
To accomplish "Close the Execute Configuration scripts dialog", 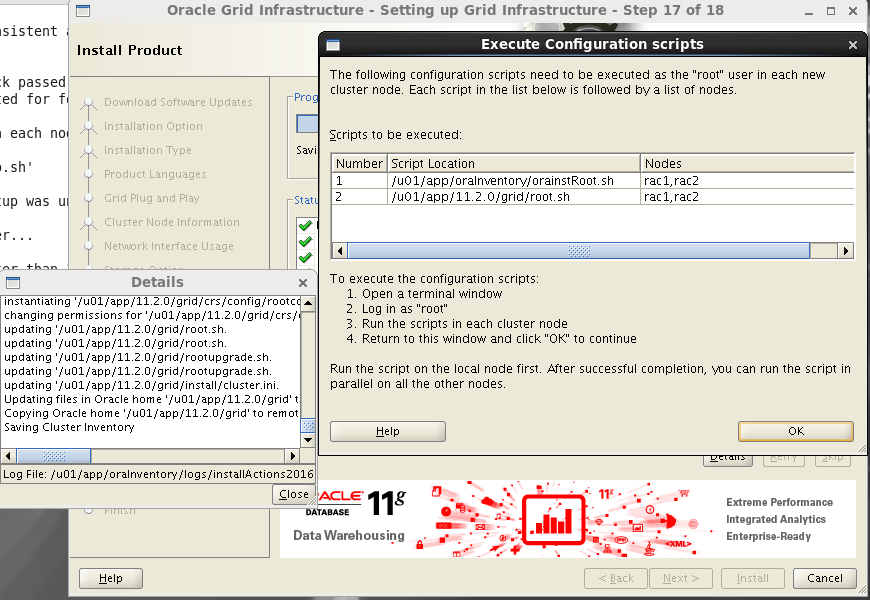I will tap(853, 45).
